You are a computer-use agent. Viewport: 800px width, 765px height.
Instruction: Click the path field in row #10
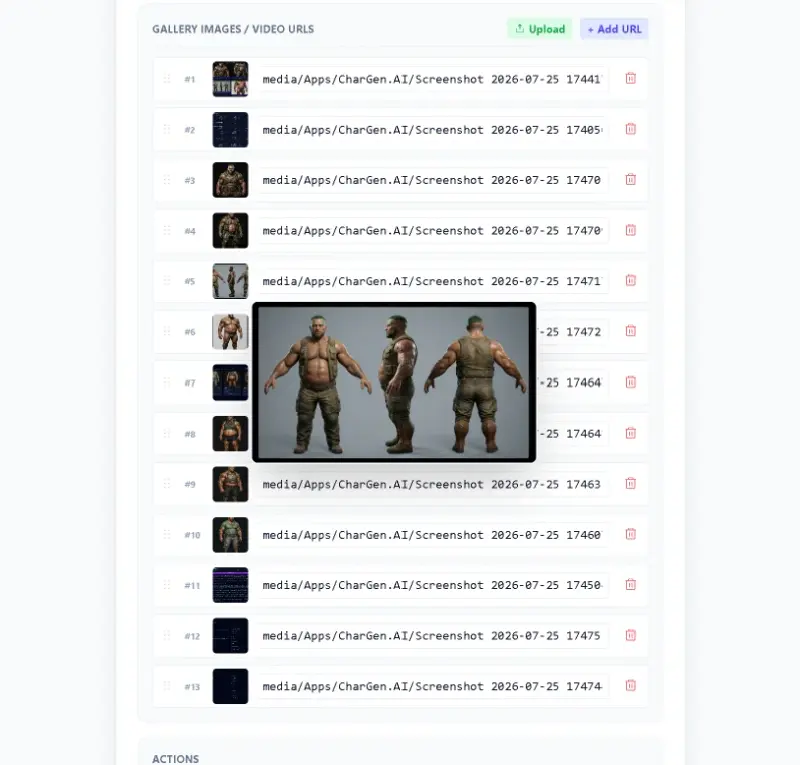click(432, 534)
